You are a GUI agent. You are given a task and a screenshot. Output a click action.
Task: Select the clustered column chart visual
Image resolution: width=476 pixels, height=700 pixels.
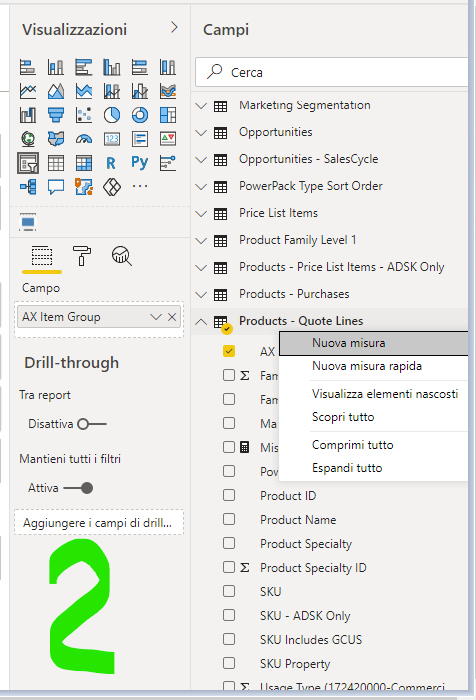click(112, 67)
